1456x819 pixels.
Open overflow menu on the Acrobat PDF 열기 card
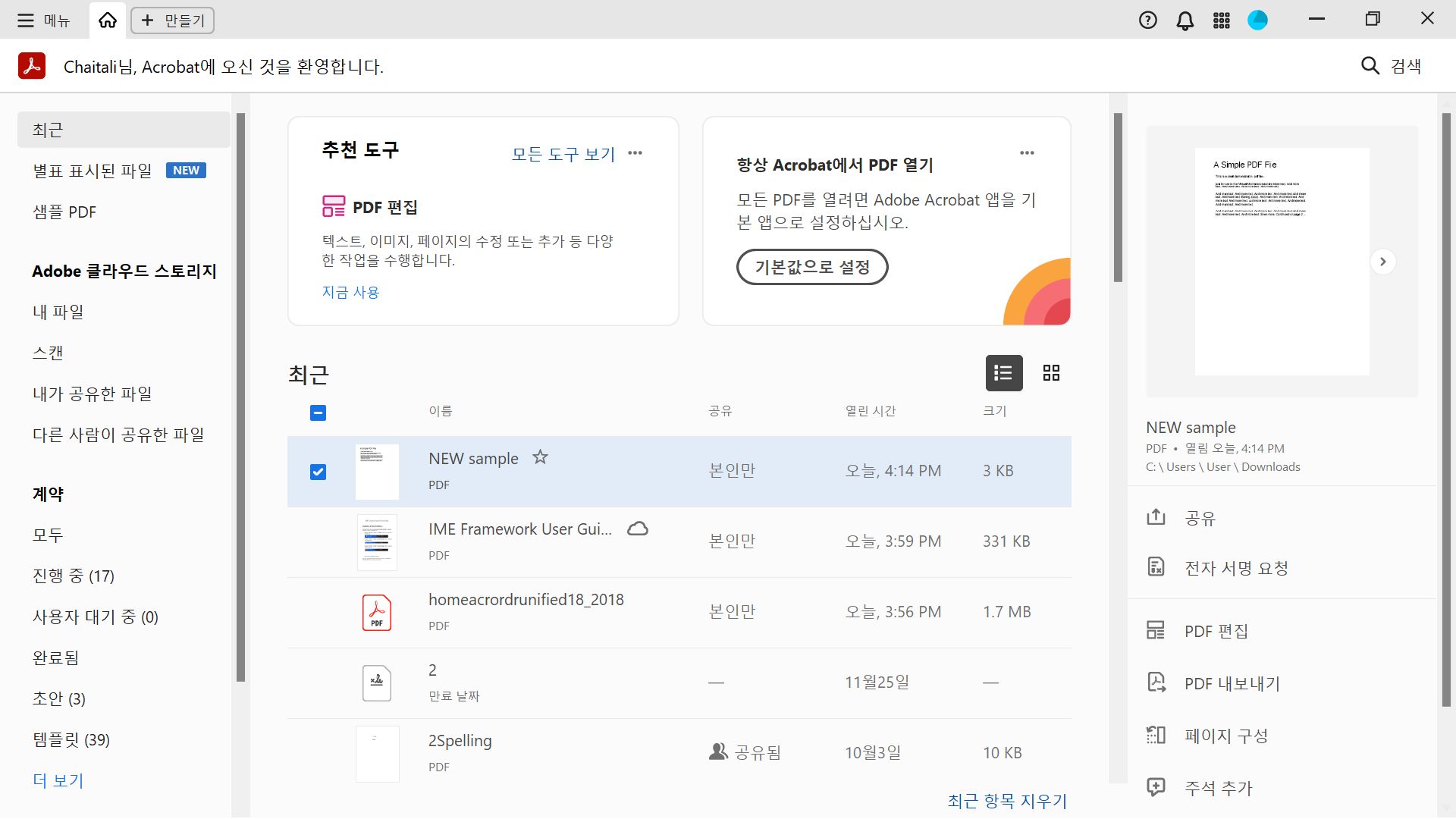click(1028, 152)
